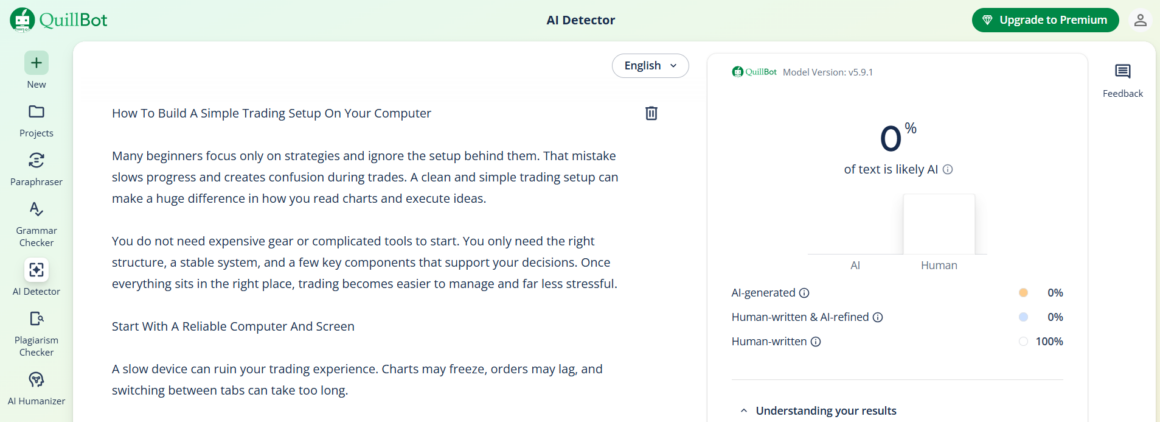Click info icon beside Human-written & AI-refined
Image resolution: width=1160 pixels, height=422 pixels.
[x=878, y=317]
